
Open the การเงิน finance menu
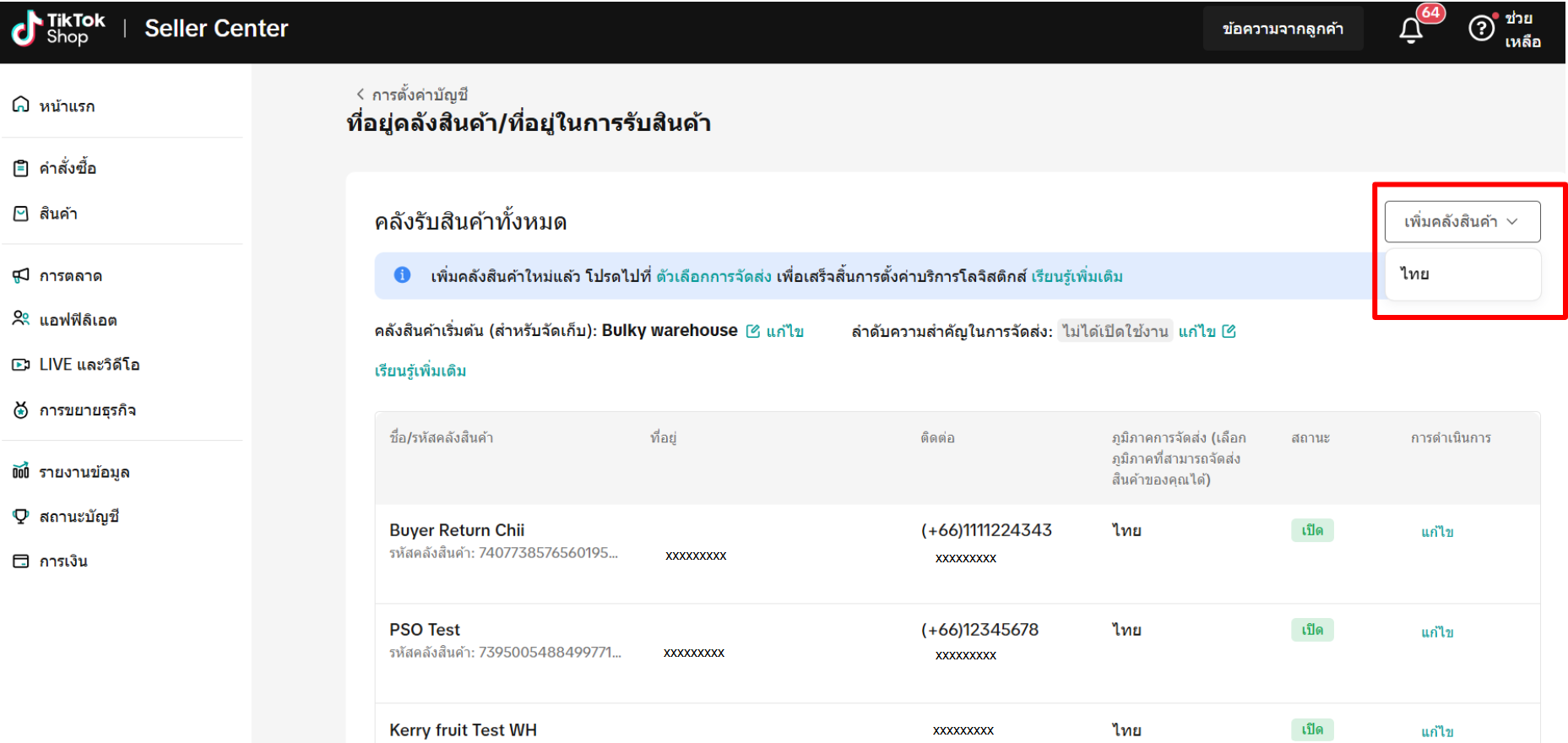(x=62, y=561)
